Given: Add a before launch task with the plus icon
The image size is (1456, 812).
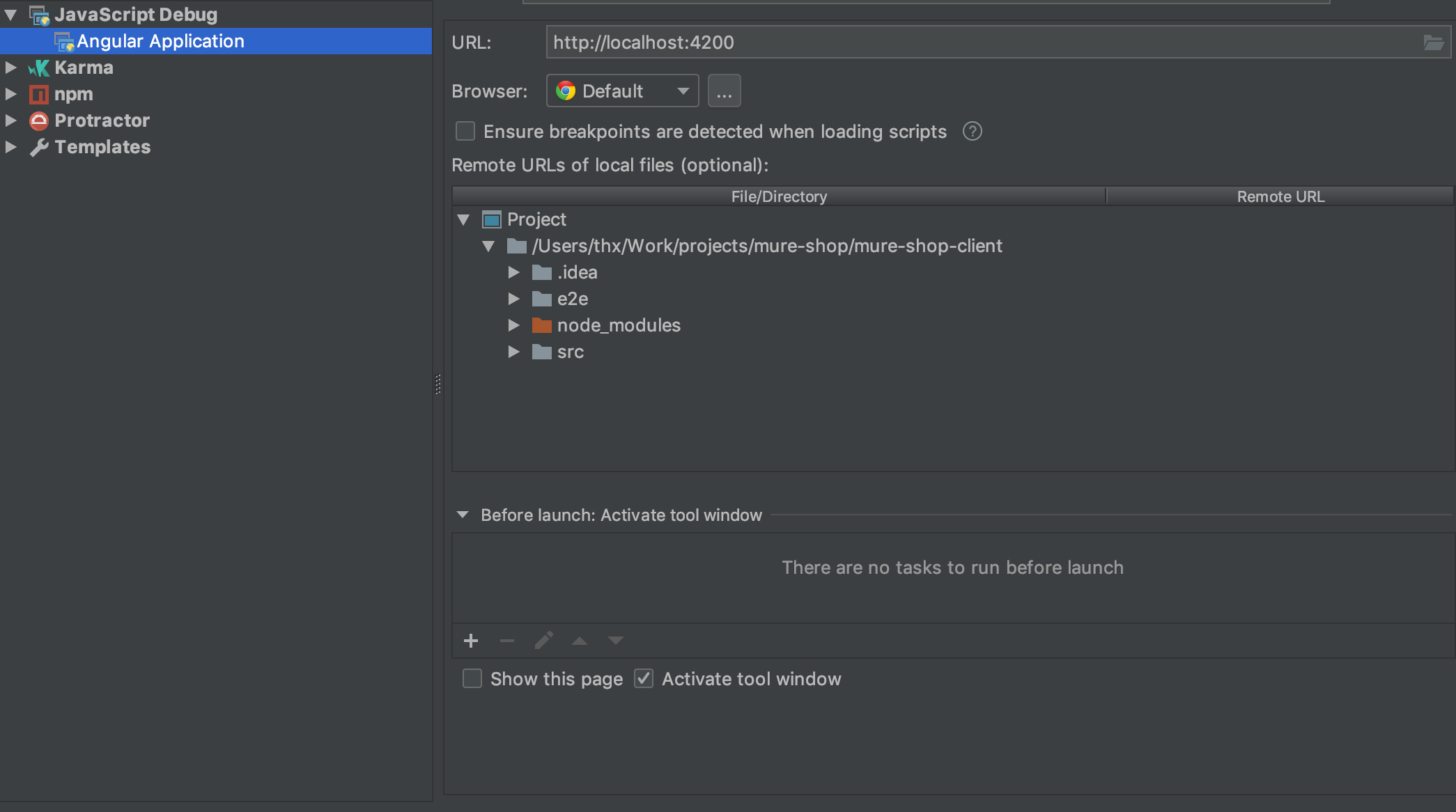Looking at the screenshot, I should pos(471,641).
